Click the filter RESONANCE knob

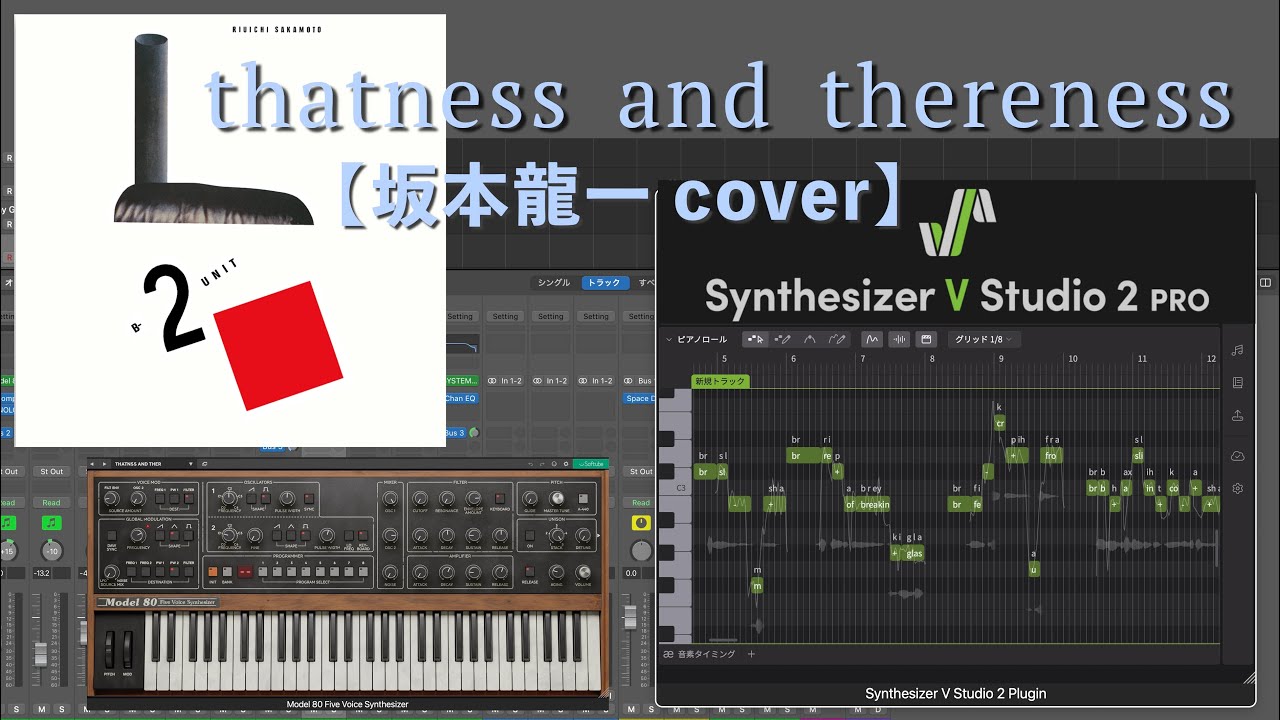point(446,498)
